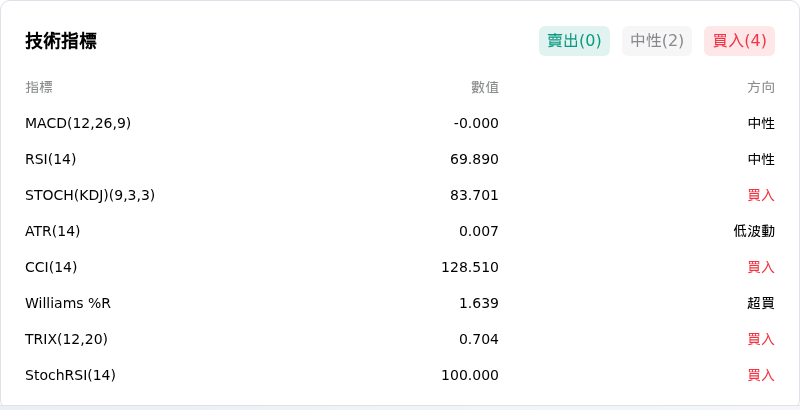Click the StochRSI(14) indicator name
The height and width of the screenshot is (410, 800).
tap(70, 375)
